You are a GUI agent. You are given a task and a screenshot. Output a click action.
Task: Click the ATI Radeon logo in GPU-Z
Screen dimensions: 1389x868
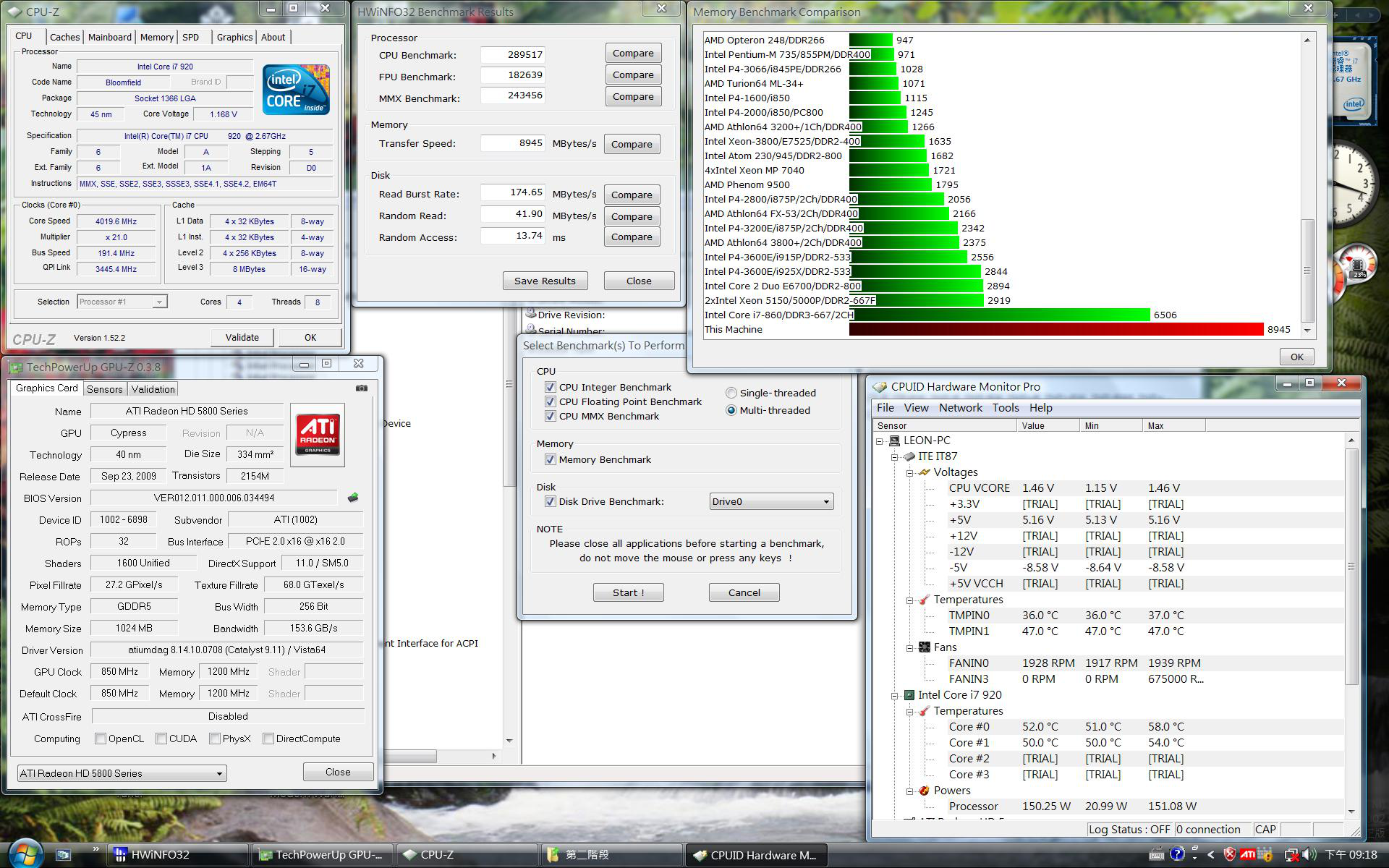click(x=318, y=435)
